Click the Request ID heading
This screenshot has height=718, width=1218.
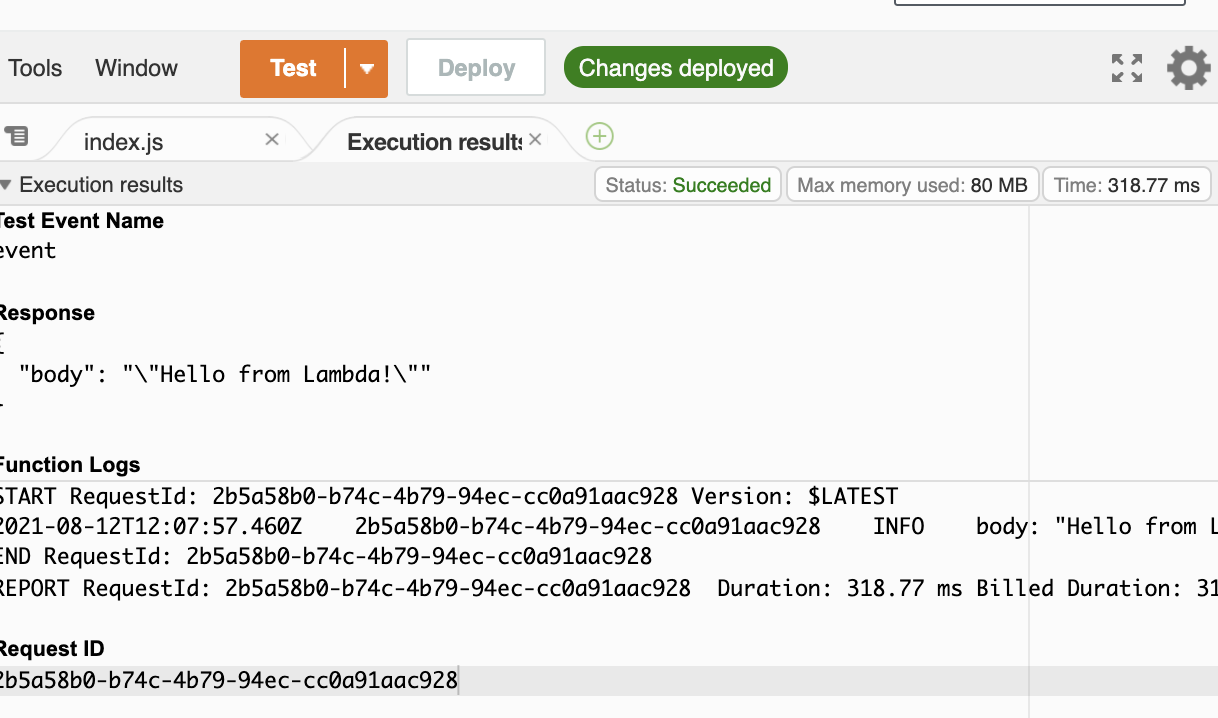[x=52, y=649]
